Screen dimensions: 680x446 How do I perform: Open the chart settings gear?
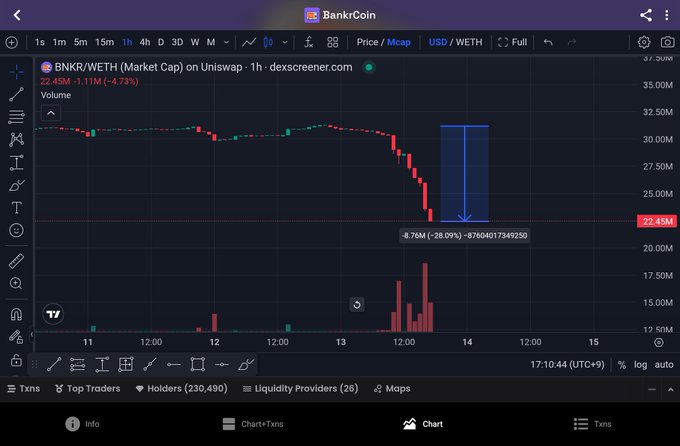point(644,42)
